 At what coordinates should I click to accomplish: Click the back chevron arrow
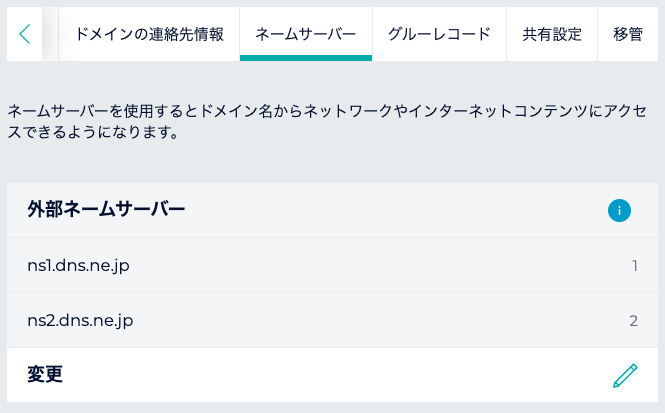[x=24, y=34]
